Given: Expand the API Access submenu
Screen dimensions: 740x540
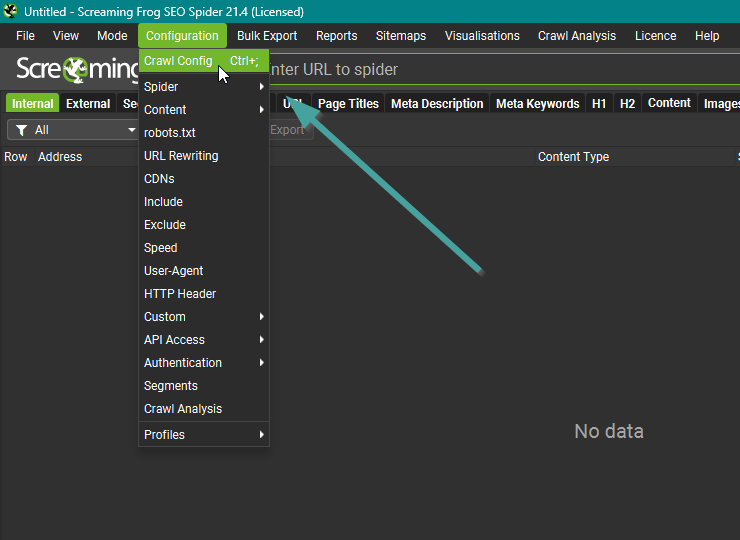Looking at the screenshot, I should (204, 340).
